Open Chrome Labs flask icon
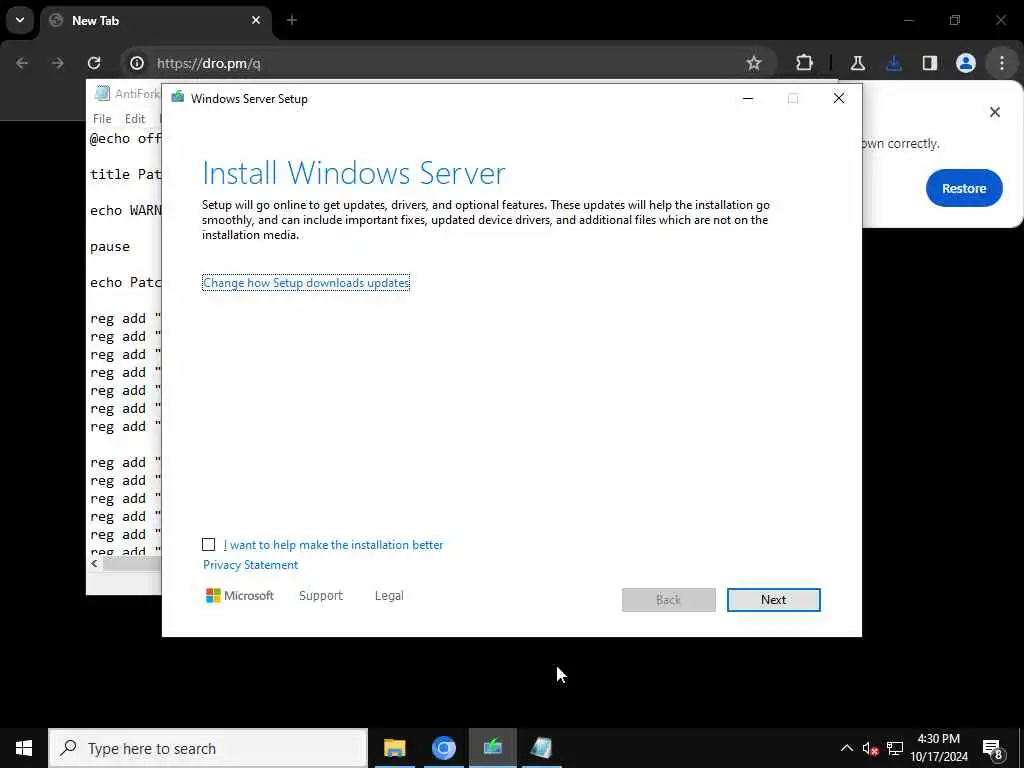 click(857, 63)
